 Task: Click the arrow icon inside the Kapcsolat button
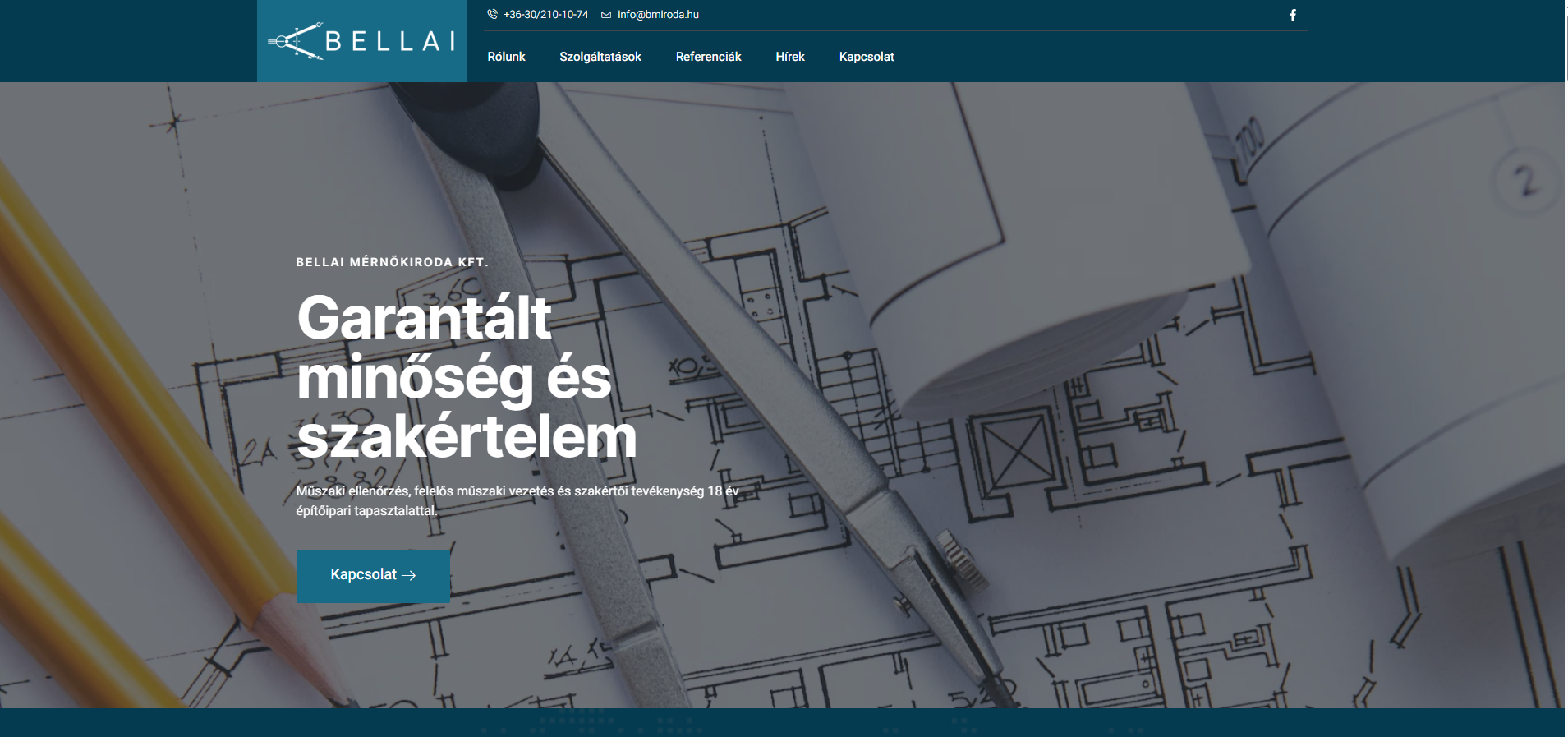tap(408, 575)
